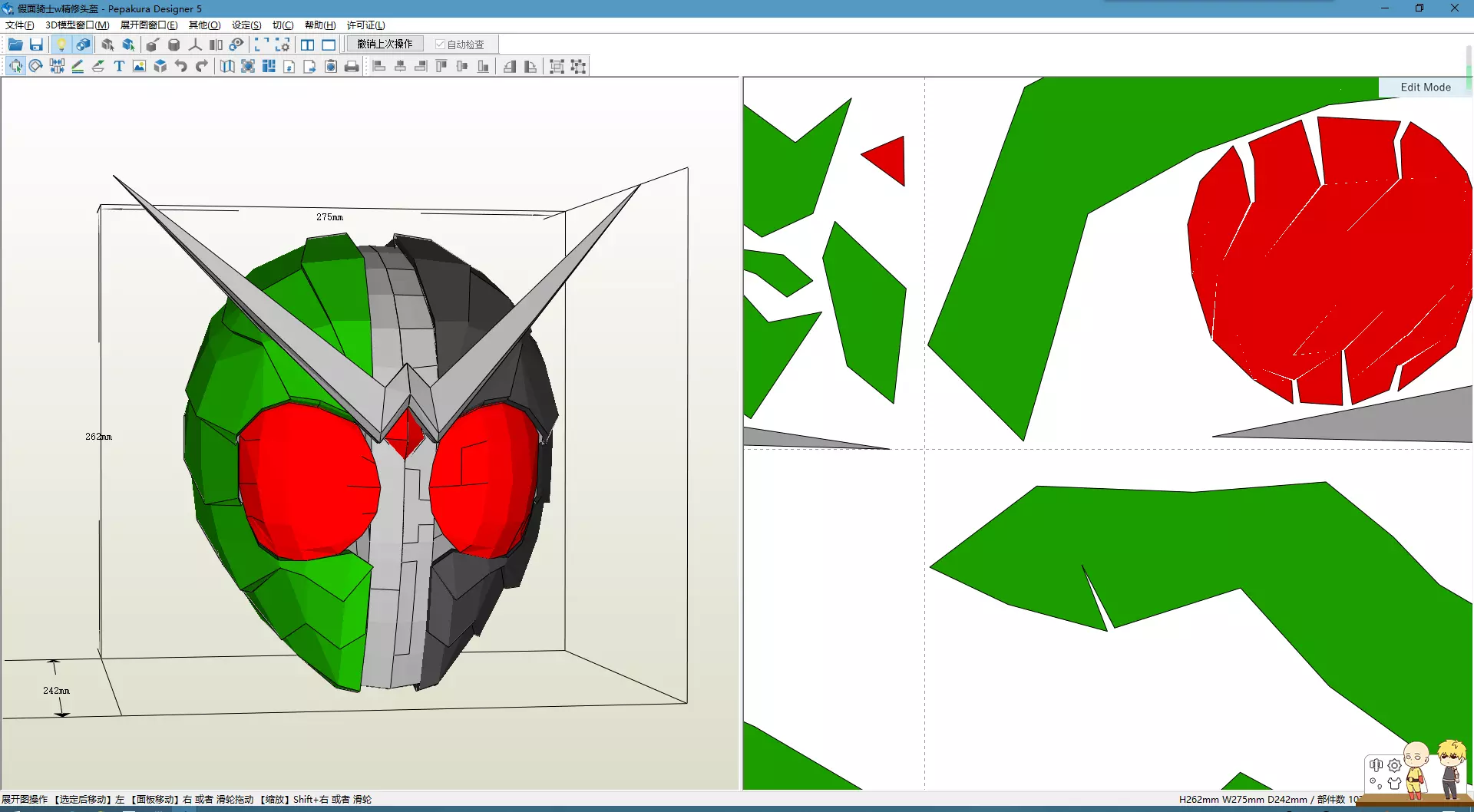Screen dimensions: 1474x812
Task: Select the Join/Disjoin faces tool
Action: (57, 66)
